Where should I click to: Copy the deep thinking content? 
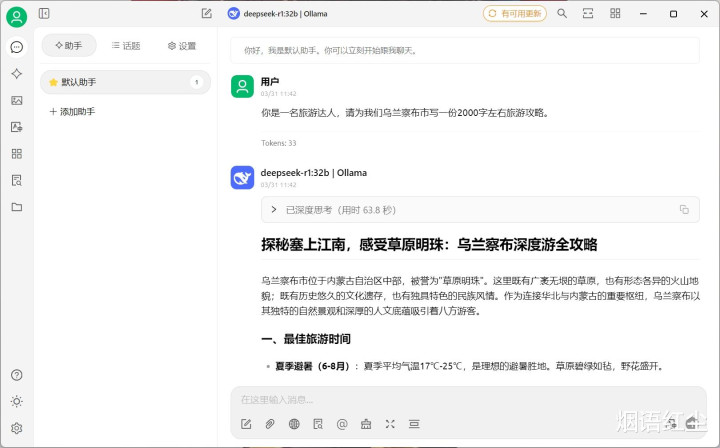[x=684, y=209]
